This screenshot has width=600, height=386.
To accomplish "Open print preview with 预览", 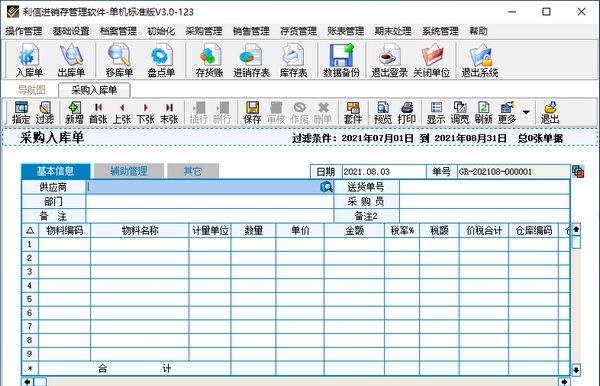I will (383, 113).
